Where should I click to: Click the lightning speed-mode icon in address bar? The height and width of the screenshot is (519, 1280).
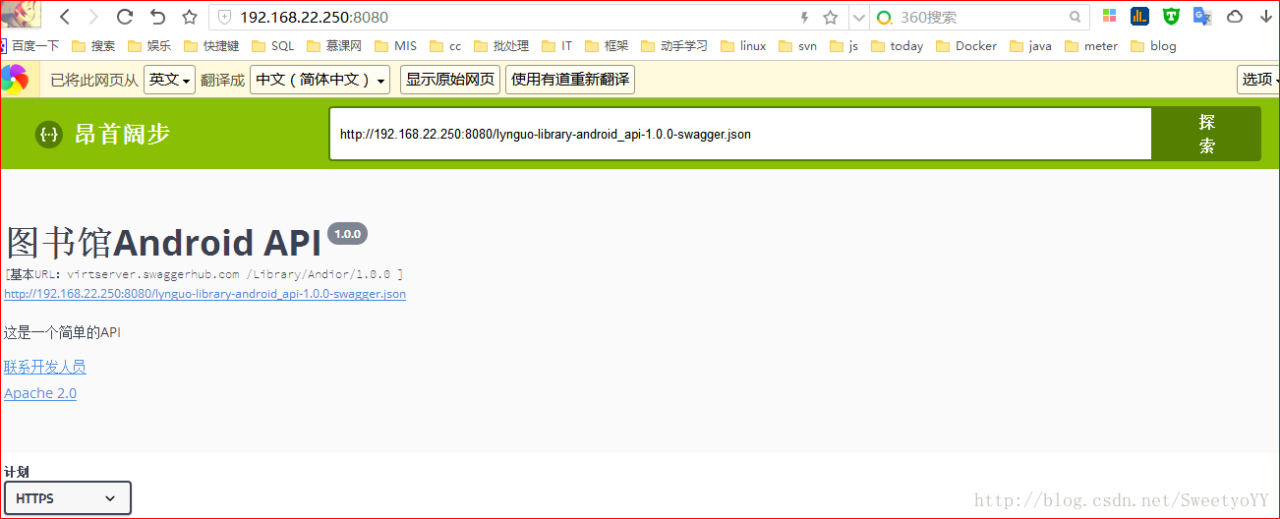(804, 17)
